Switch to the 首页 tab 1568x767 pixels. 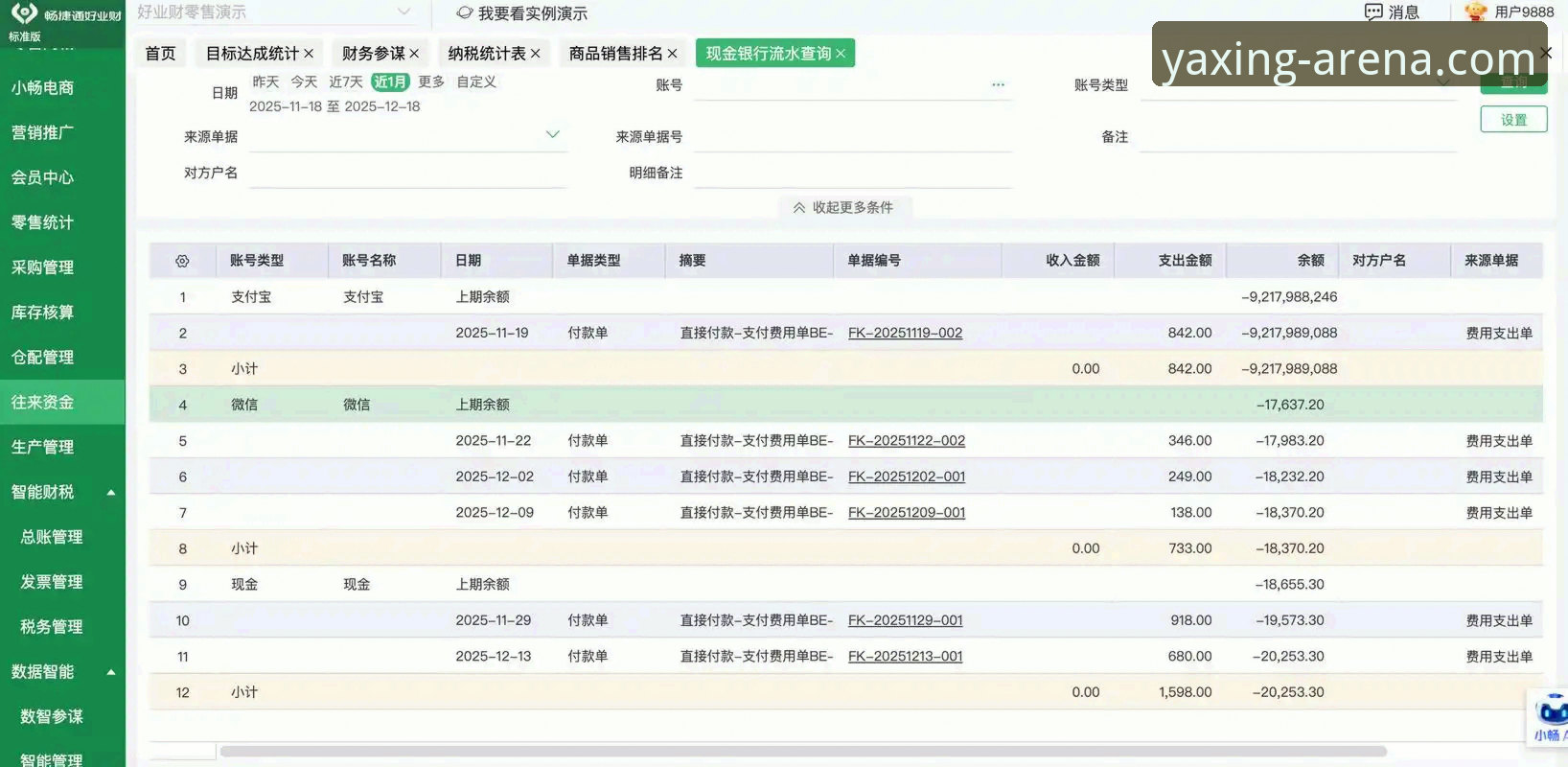click(x=160, y=54)
